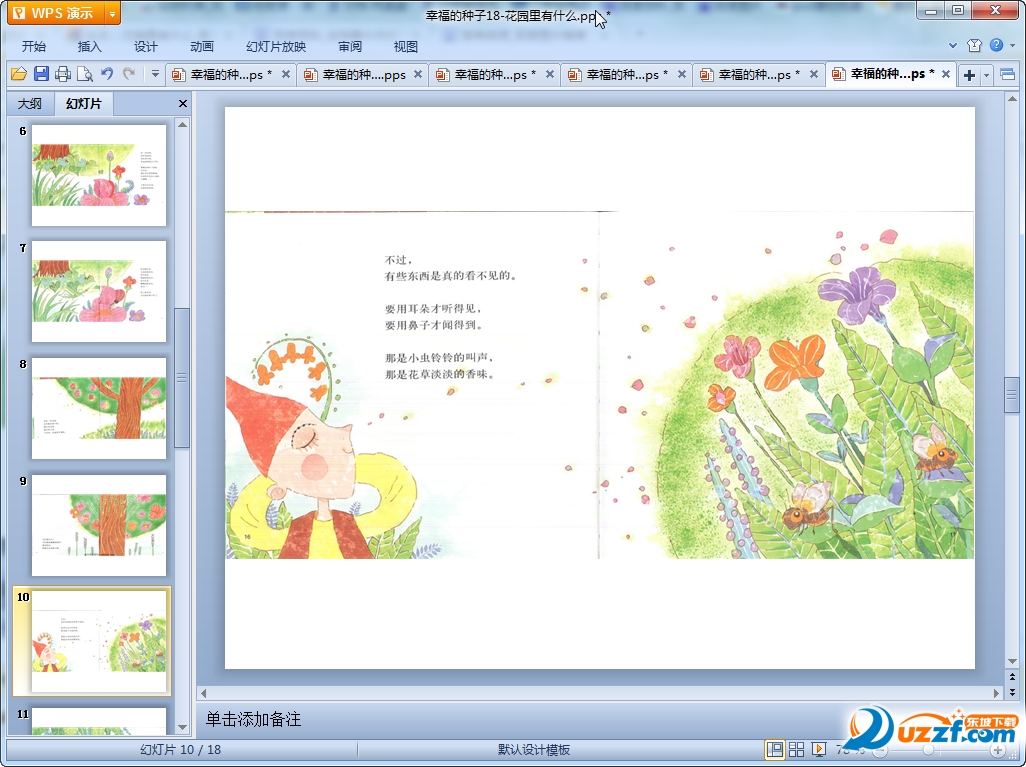Image resolution: width=1026 pixels, height=767 pixels.
Task: Select slide 7 thumbnail
Action: click(99, 292)
